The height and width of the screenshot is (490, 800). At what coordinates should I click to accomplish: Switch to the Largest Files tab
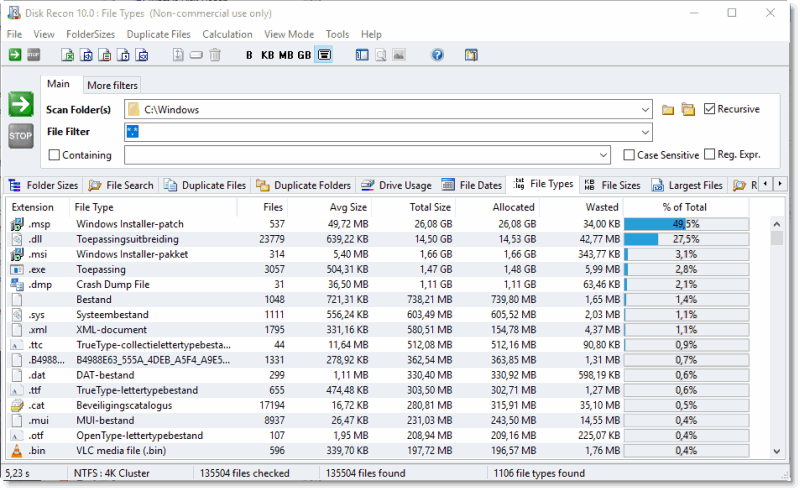[687, 185]
